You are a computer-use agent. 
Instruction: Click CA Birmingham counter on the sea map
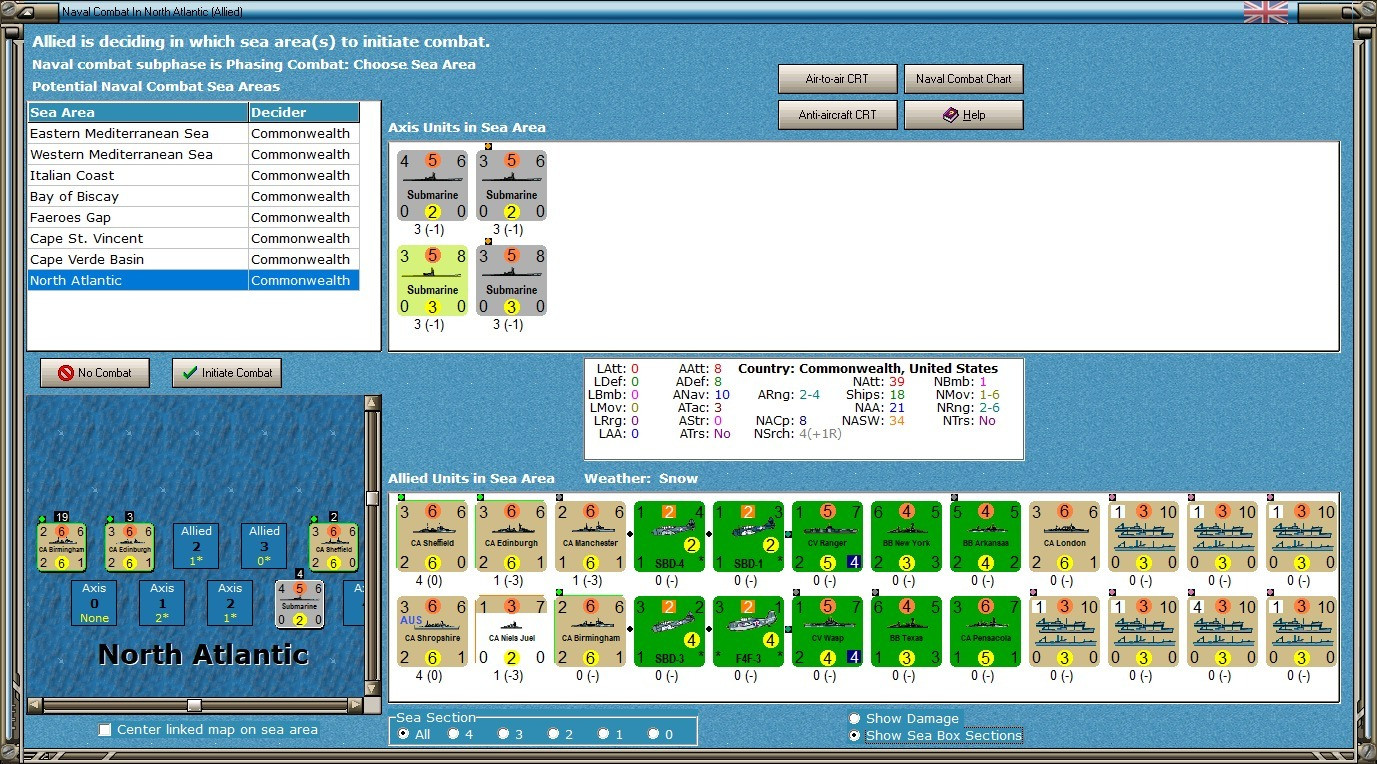[62, 547]
